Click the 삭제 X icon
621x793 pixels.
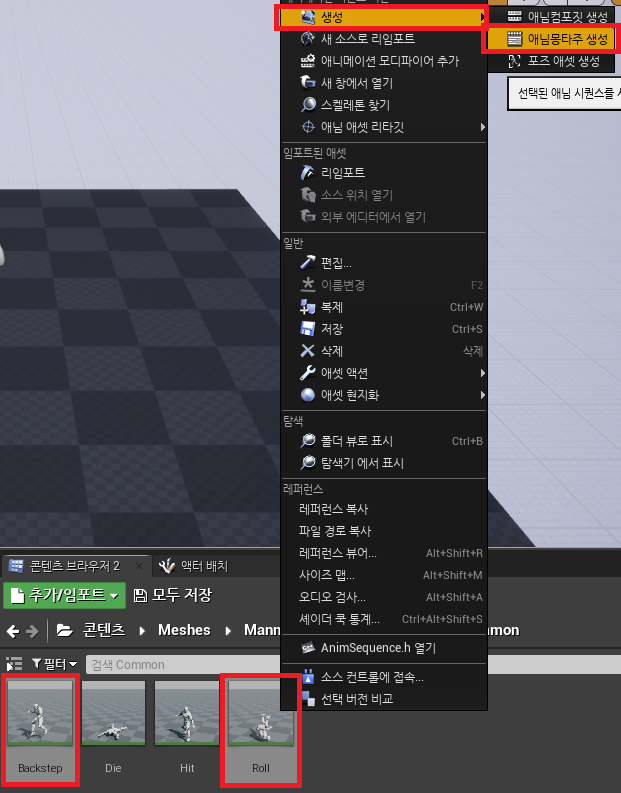pyautogui.click(x=308, y=350)
